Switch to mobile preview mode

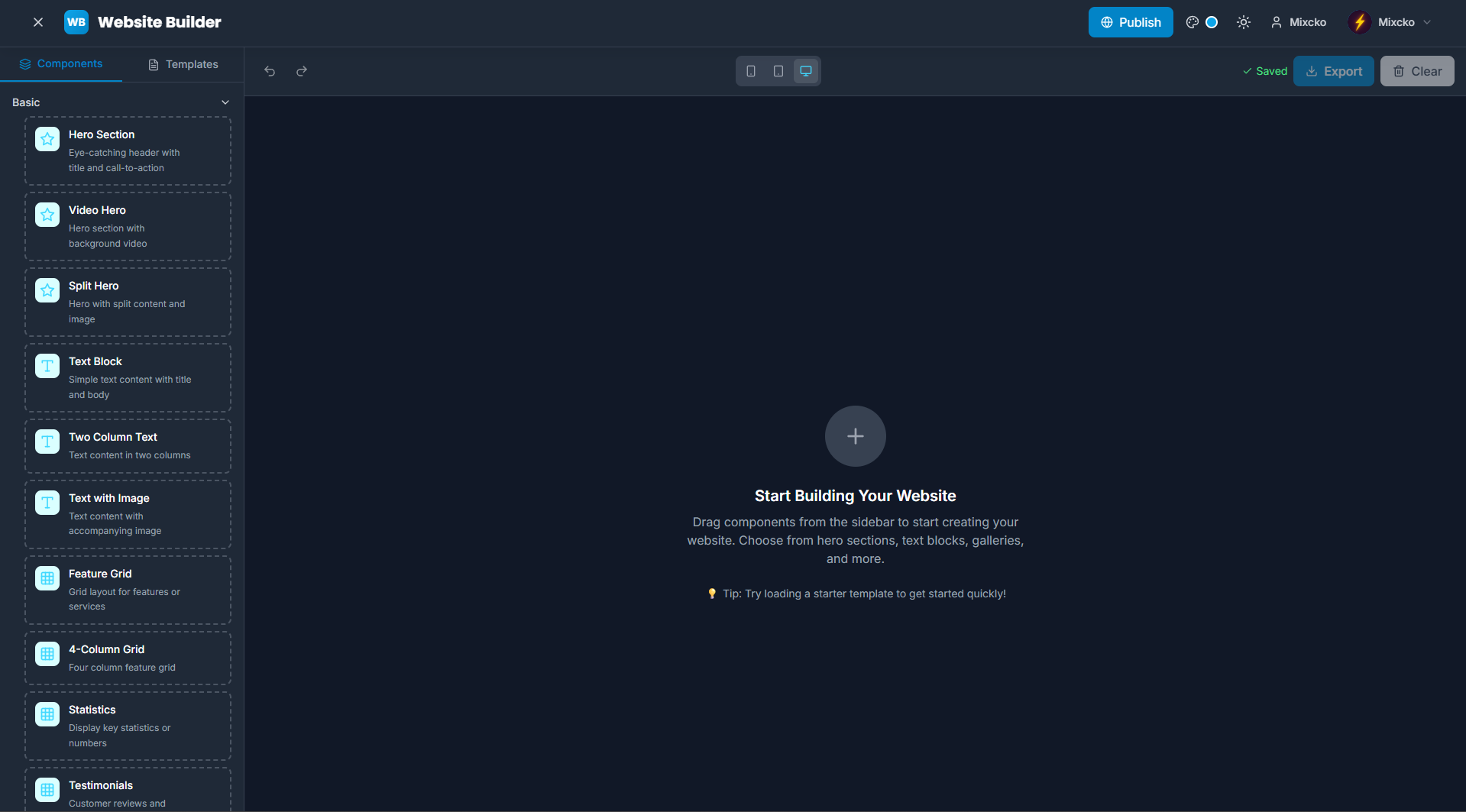(751, 71)
